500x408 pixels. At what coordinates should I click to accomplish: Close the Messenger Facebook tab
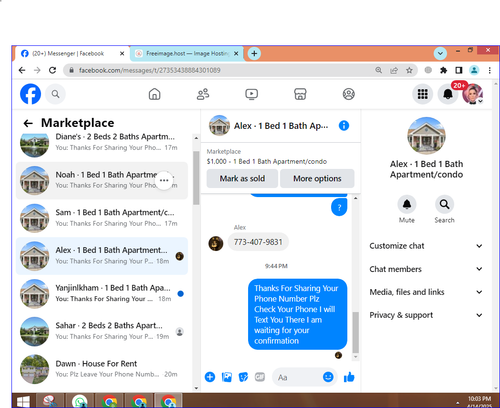[x=122, y=54]
